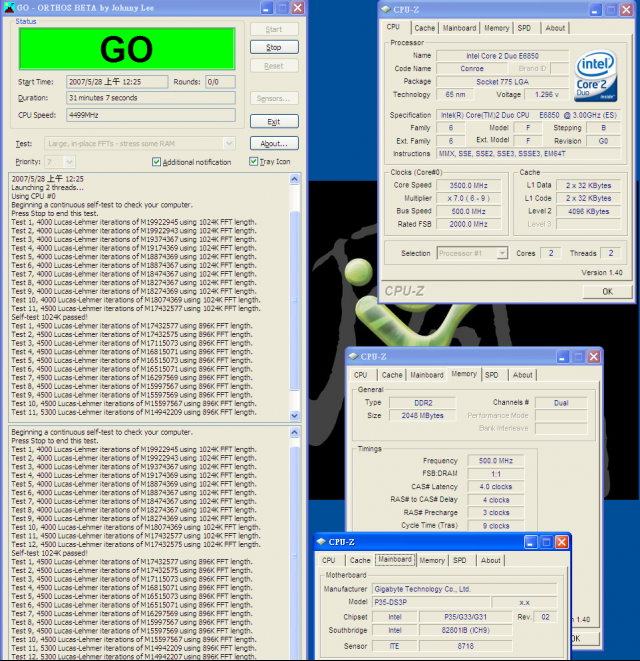This screenshot has width=640, height=661.
Task: Click OK in the top CPU-Z window
Action: tap(607, 291)
